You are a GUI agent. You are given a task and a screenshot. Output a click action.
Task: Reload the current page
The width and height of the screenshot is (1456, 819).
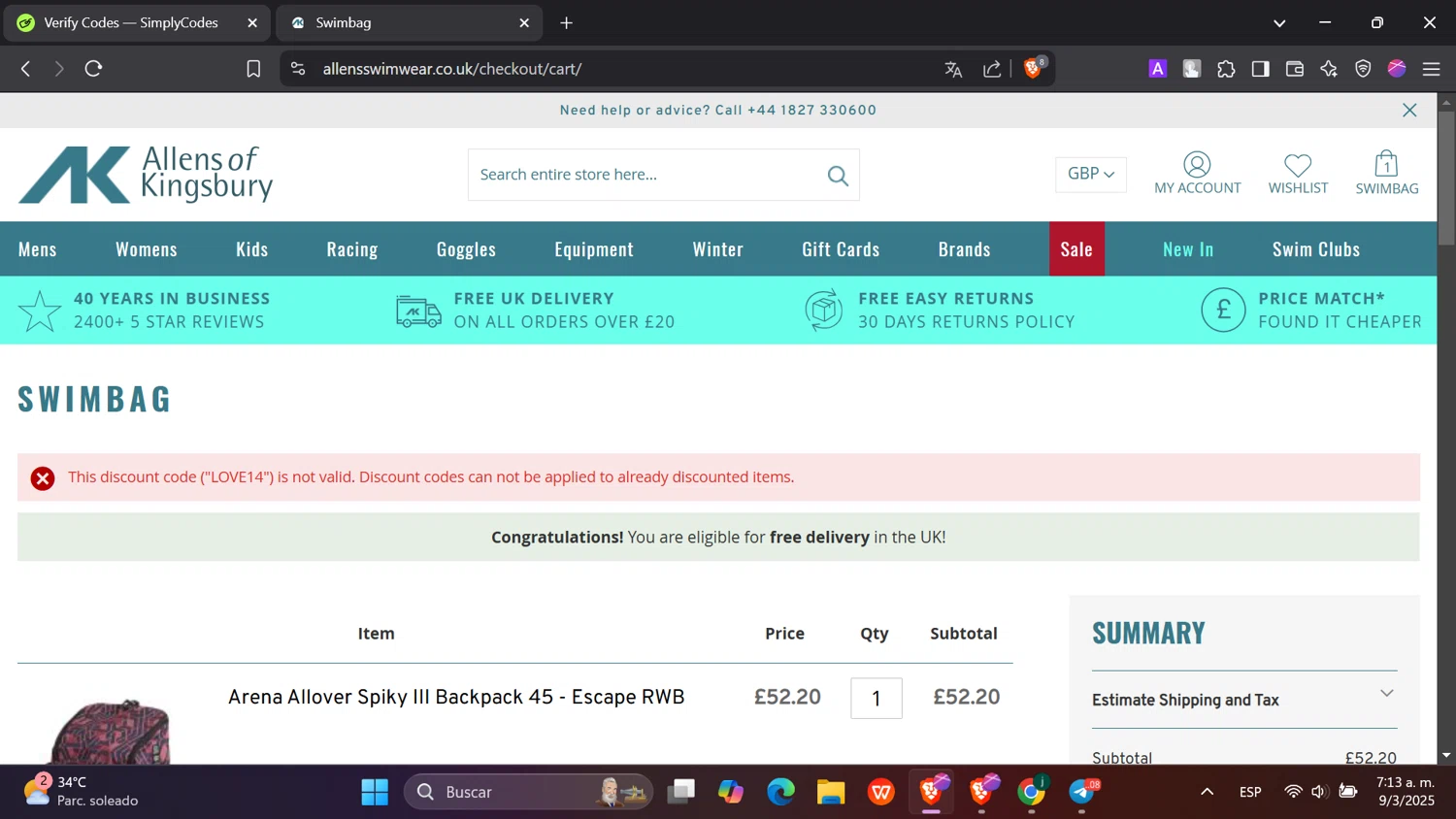[x=93, y=69]
